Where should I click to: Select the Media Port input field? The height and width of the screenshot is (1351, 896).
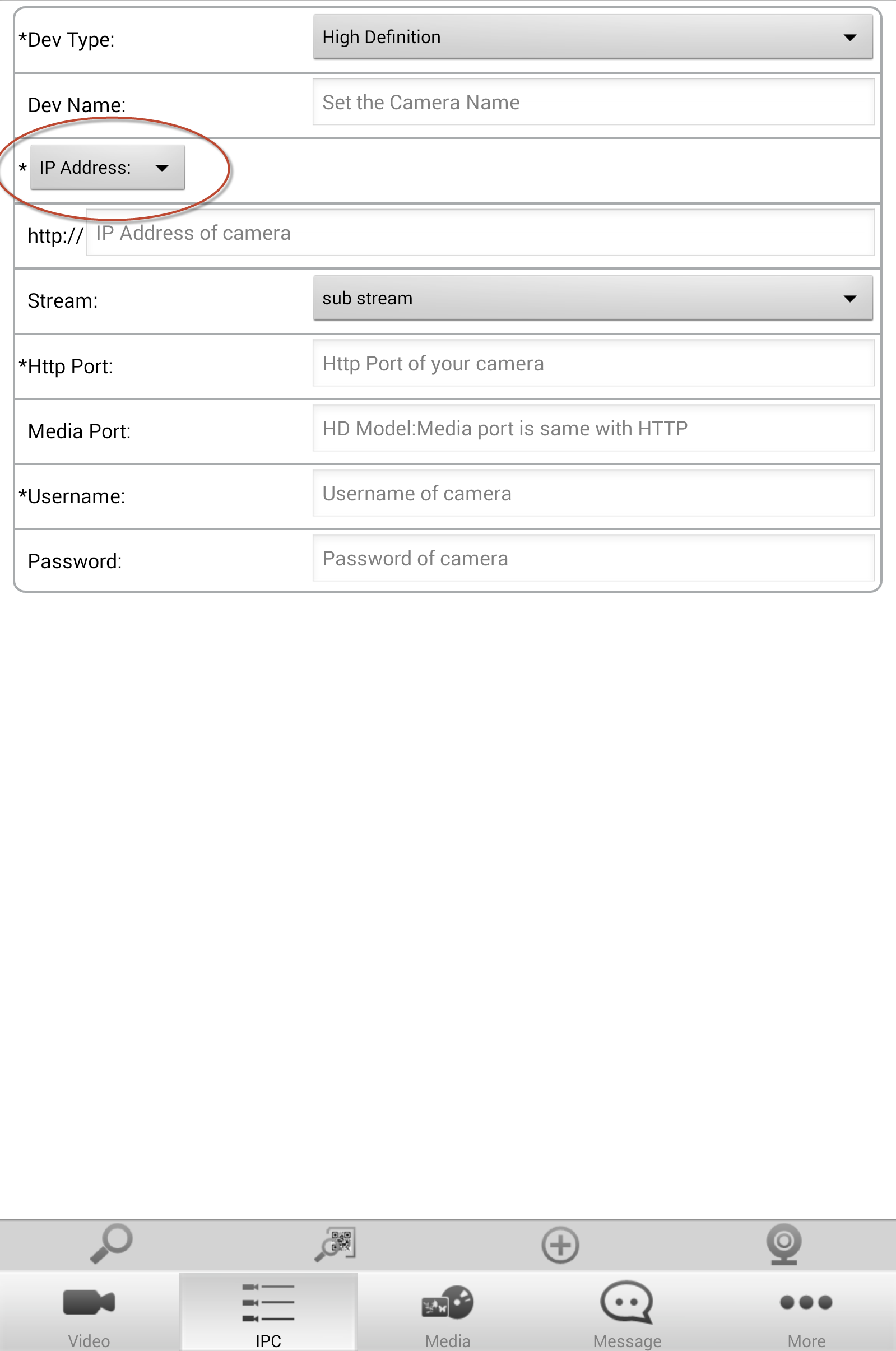point(593,429)
